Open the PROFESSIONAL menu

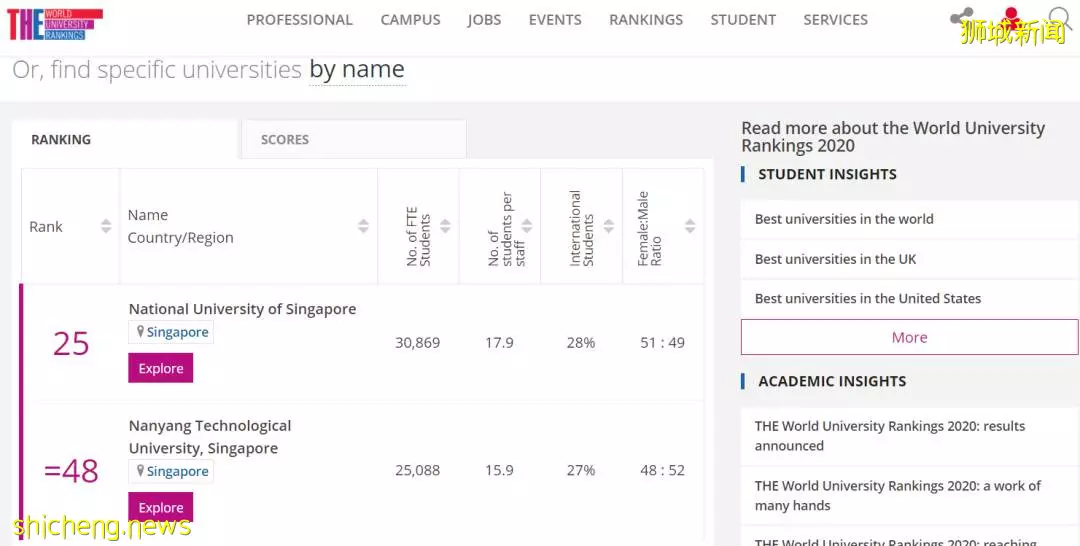point(300,20)
